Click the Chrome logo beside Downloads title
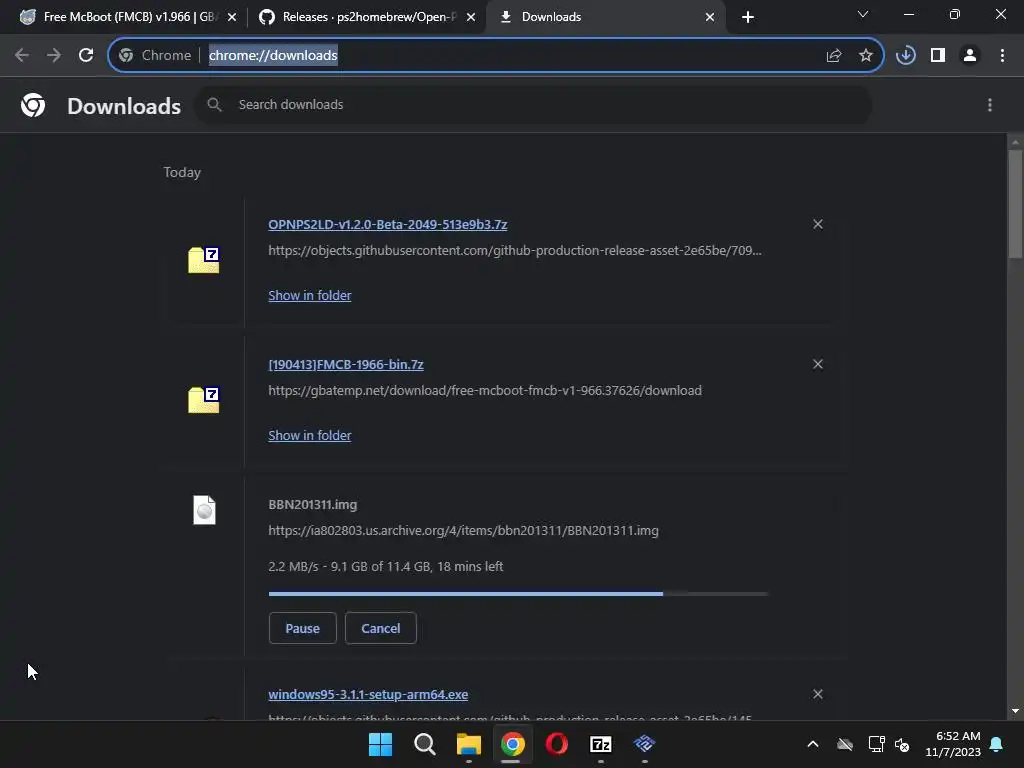 [x=33, y=105]
